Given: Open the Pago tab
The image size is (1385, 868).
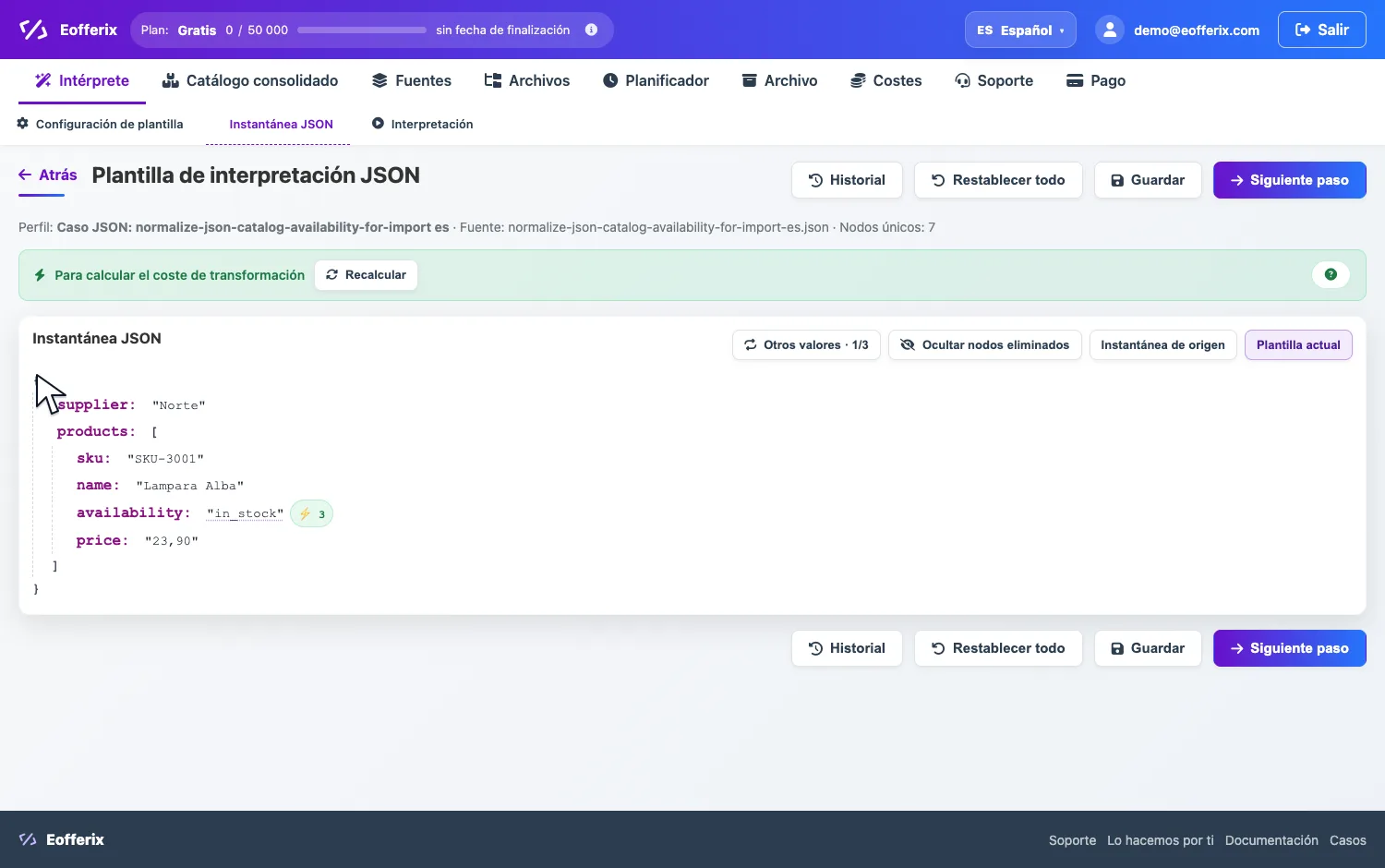Looking at the screenshot, I should tap(1096, 80).
